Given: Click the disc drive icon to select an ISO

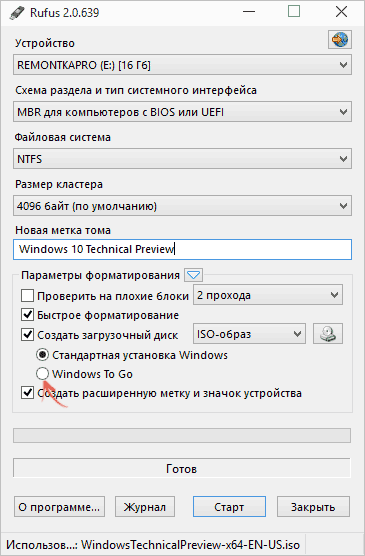Looking at the screenshot, I should coord(328,334).
